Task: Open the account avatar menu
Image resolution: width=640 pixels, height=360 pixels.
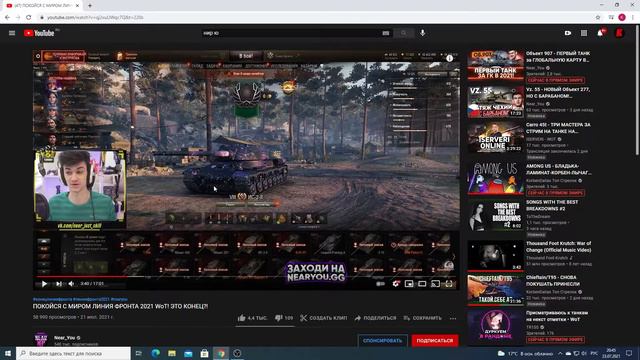Action: click(619, 33)
